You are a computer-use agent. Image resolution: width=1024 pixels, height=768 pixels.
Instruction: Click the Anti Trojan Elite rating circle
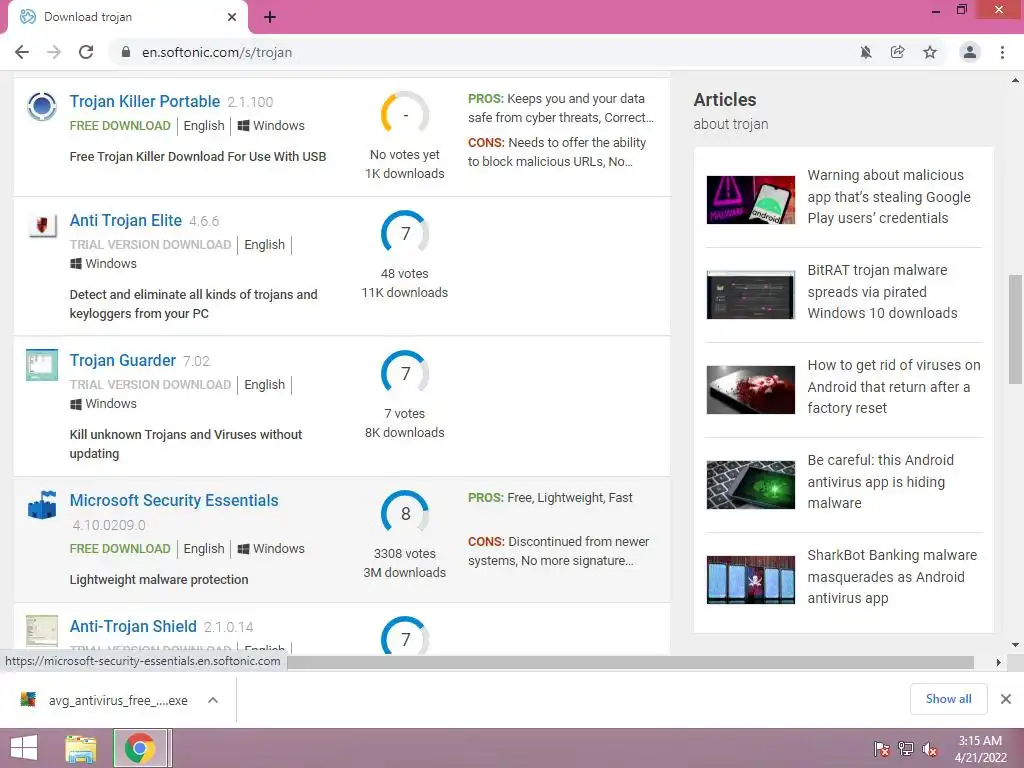pyautogui.click(x=405, y=233)
